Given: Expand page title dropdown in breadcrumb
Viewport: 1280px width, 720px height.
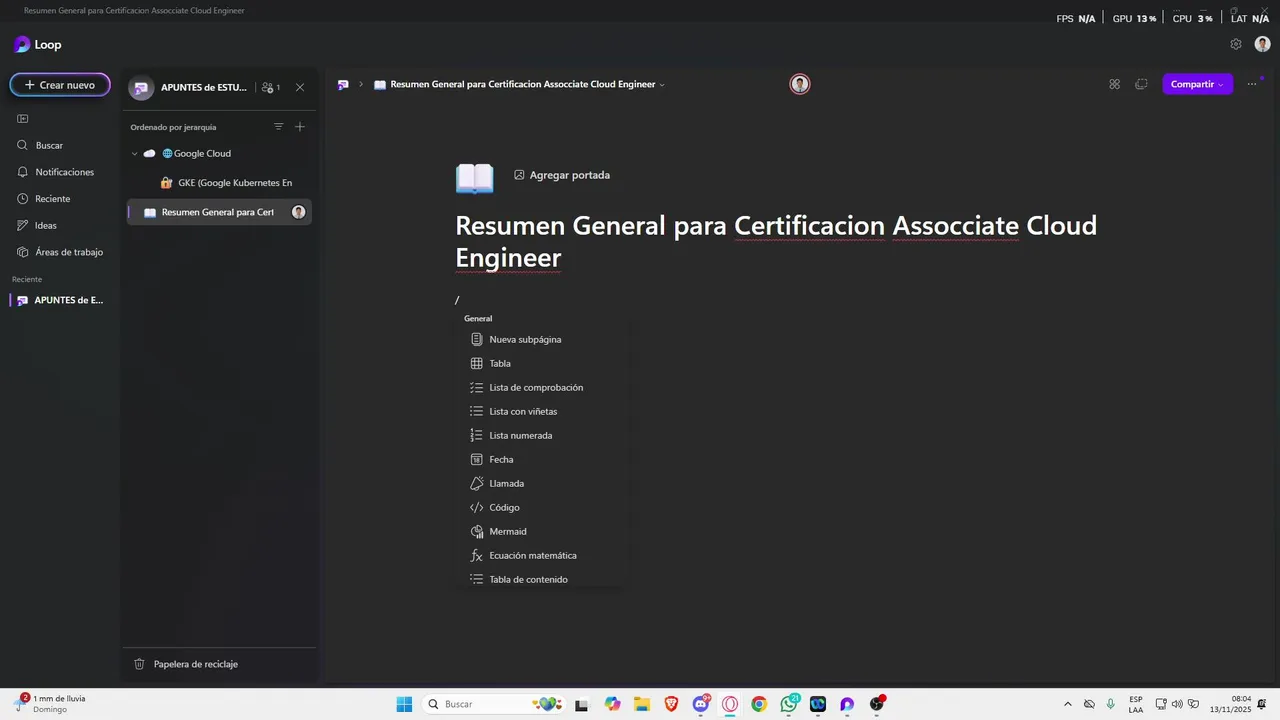Looking at the screenshot, I should tap(662, 85).
